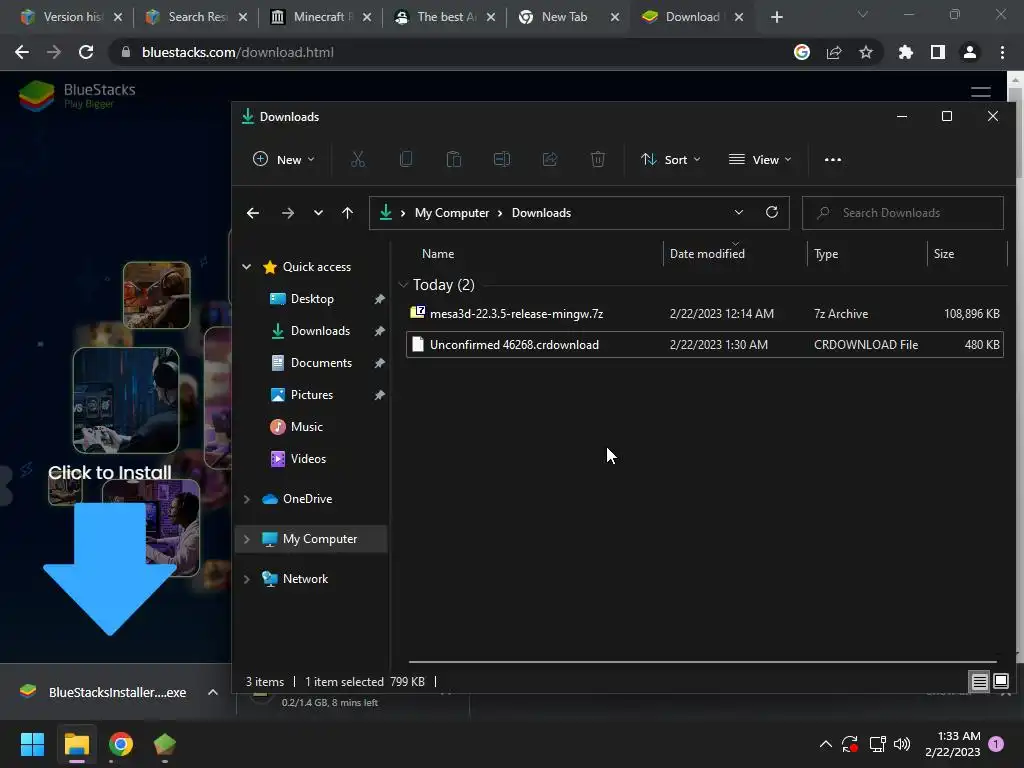
Task: Select Desktop in Quick access
Action: tap(312, 298)
